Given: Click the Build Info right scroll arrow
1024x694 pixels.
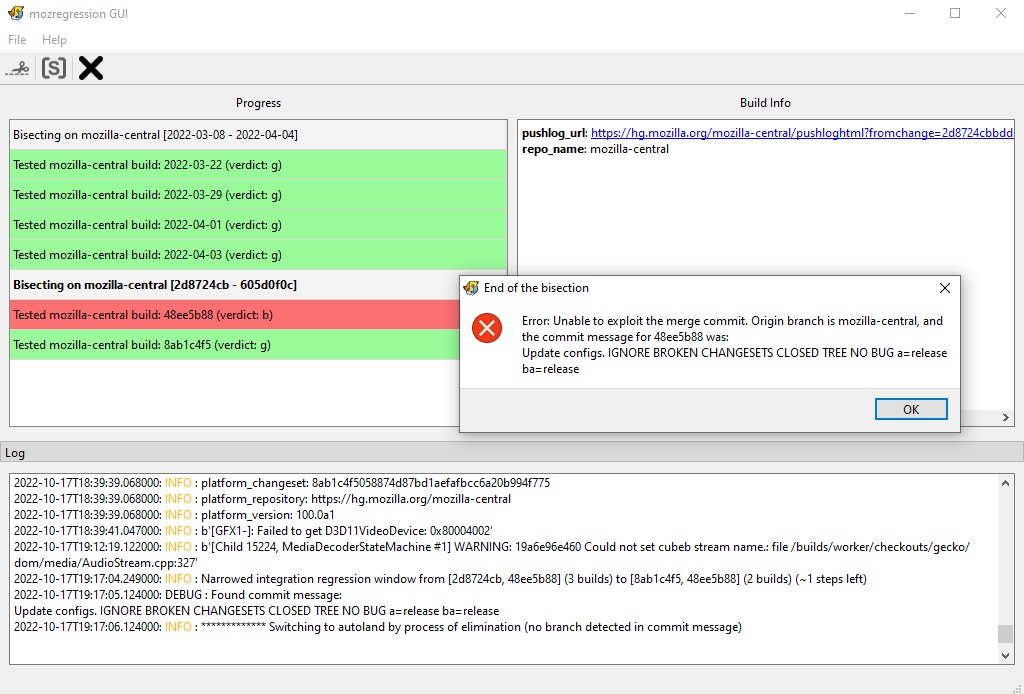Looking at the screenshot, I should [x=1006, y=417].
